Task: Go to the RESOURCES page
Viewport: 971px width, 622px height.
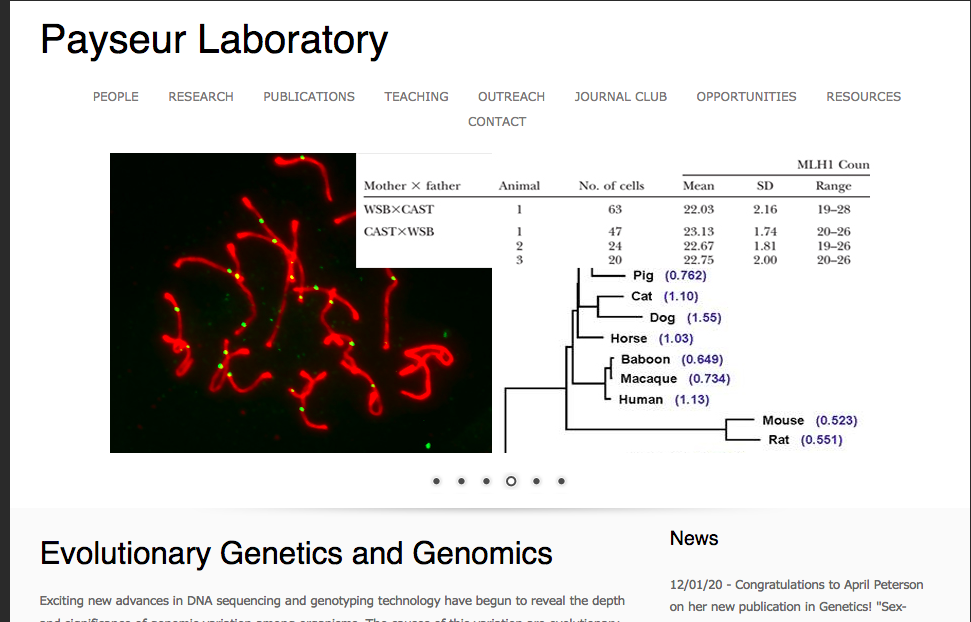Action: coord(863,97)
